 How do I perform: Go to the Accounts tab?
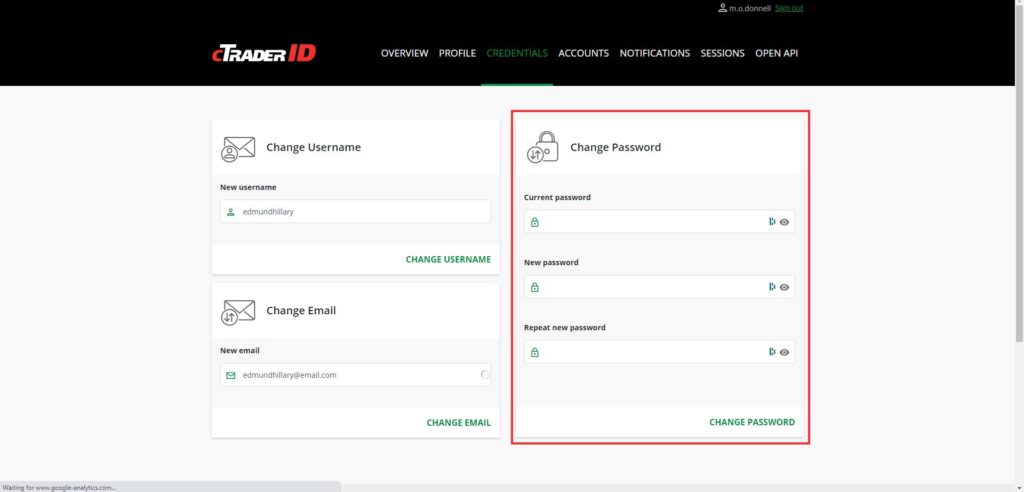583,53
